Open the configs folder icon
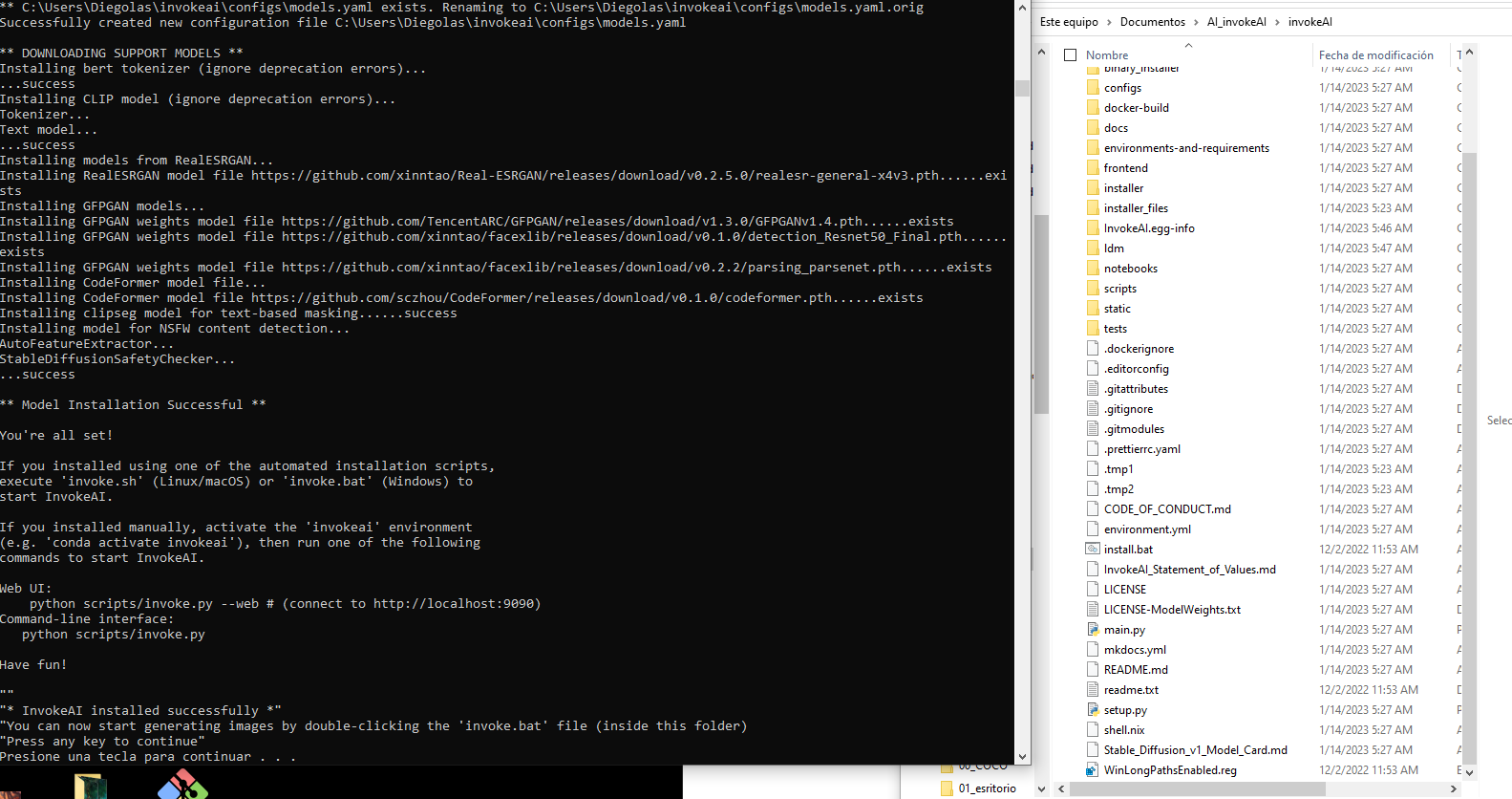1512x799 pixels. (x=1093, y=88)
